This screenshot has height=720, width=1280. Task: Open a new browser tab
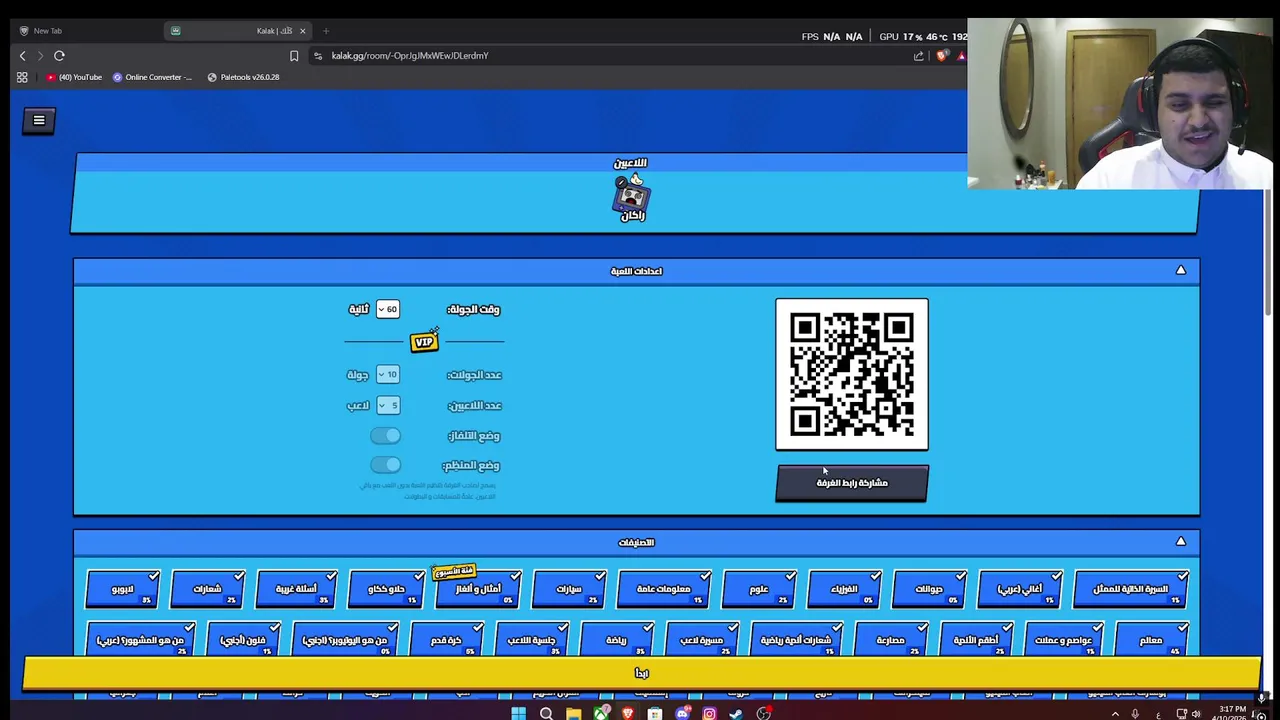tap(326, 31)
